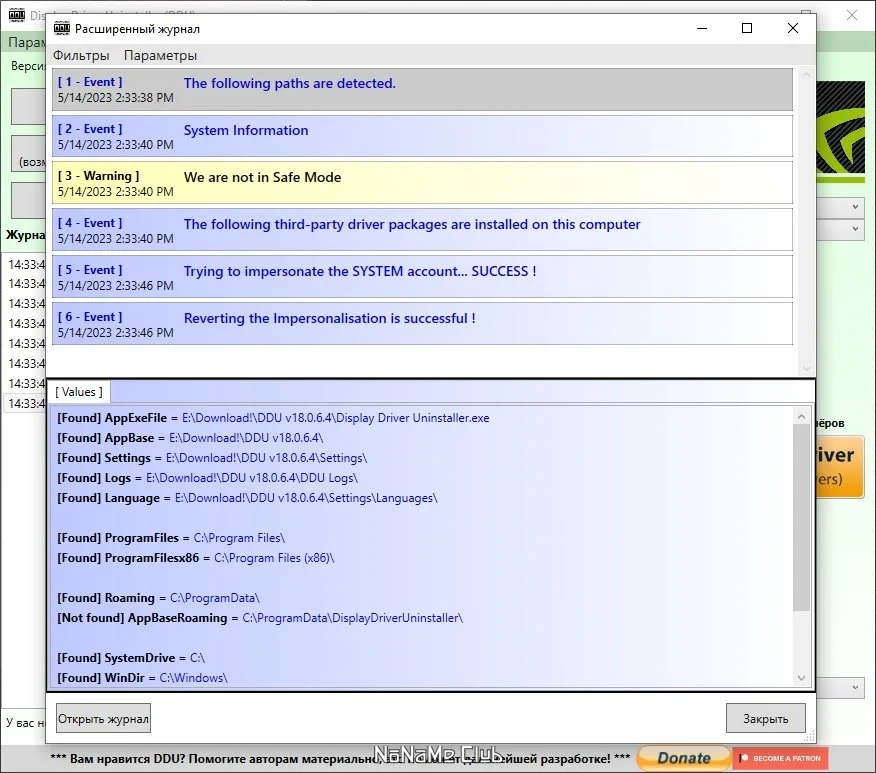Click the Открыть журнал button

point(103,718)
